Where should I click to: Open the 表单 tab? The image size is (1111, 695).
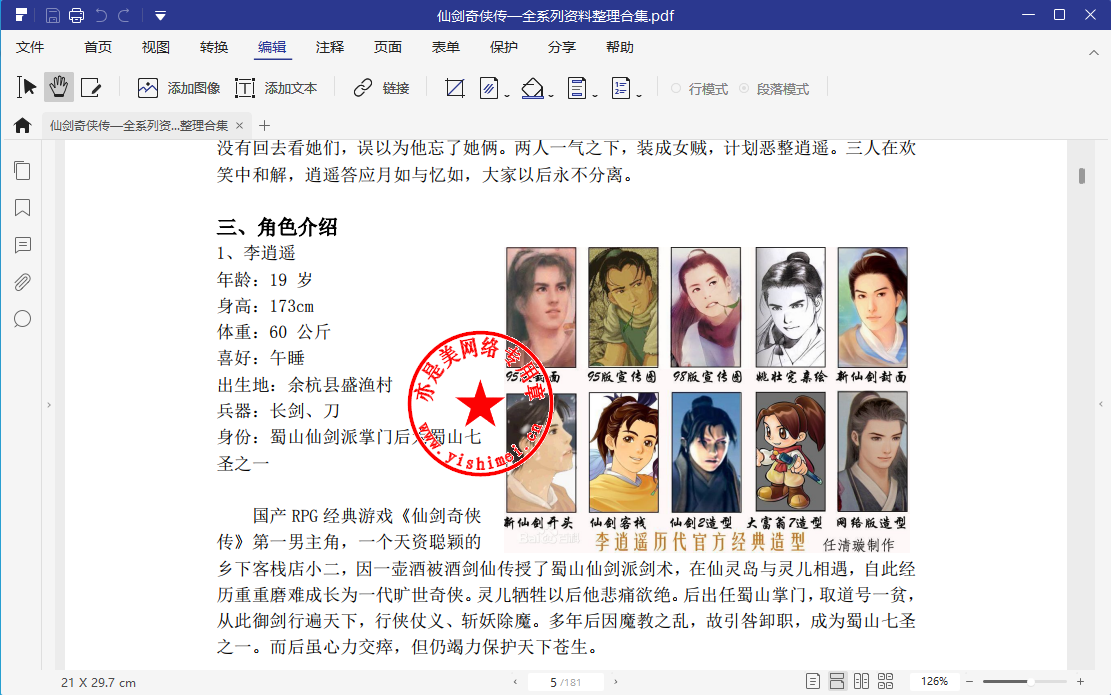pos(446,47)
